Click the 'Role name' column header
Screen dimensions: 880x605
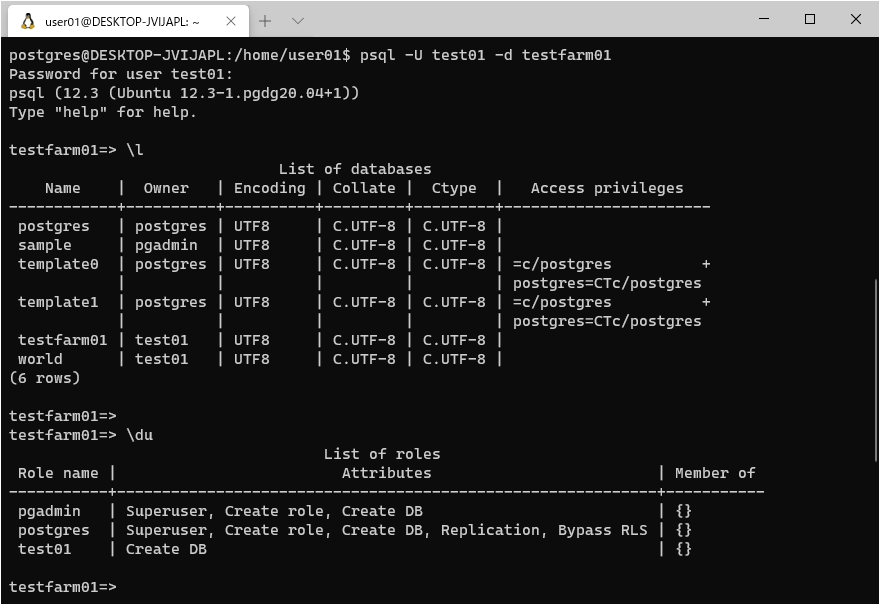pyautogui.click(x=58, y=473)
